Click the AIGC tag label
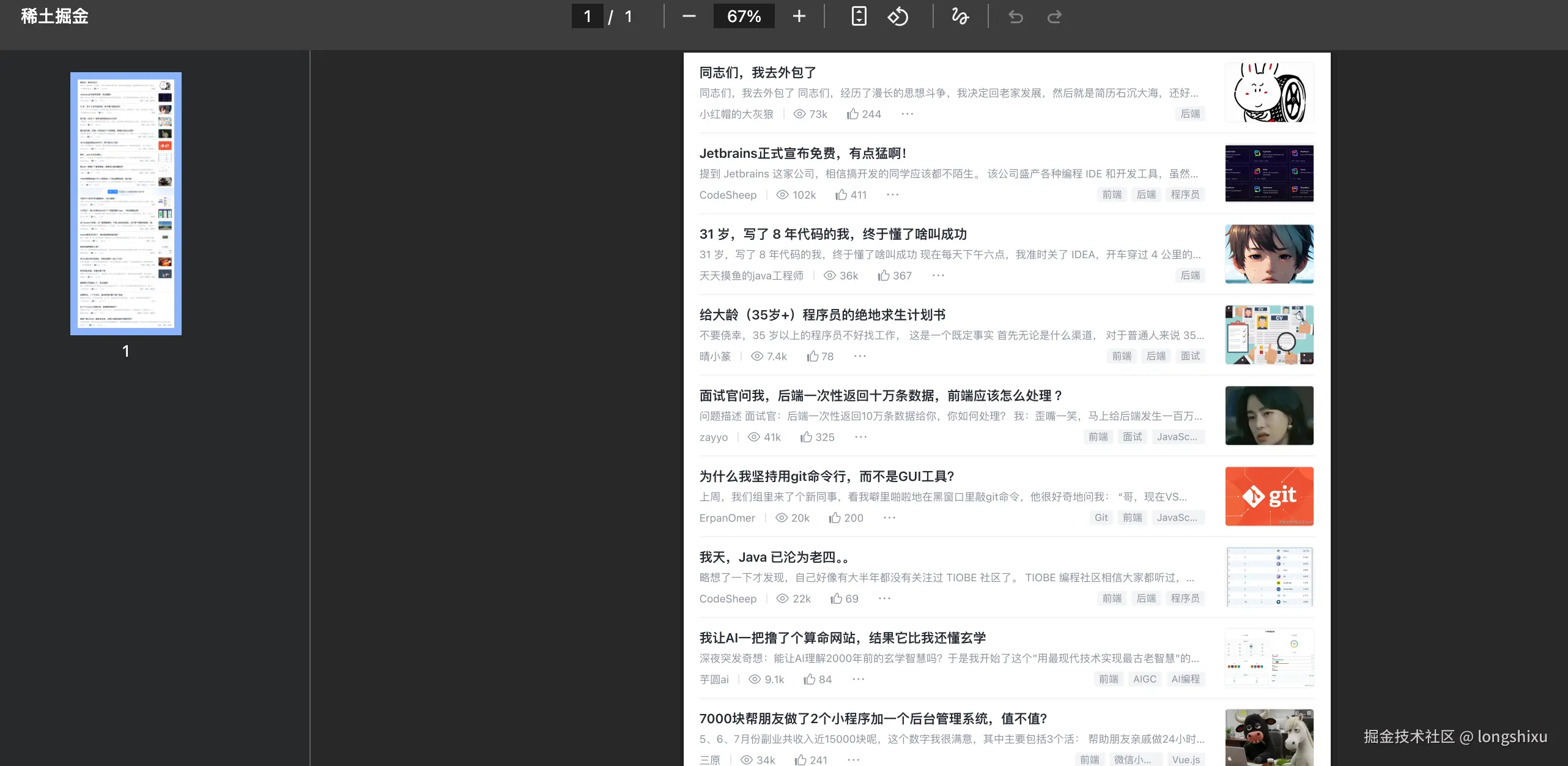1568x766 pixels. tap(1144, 679)
